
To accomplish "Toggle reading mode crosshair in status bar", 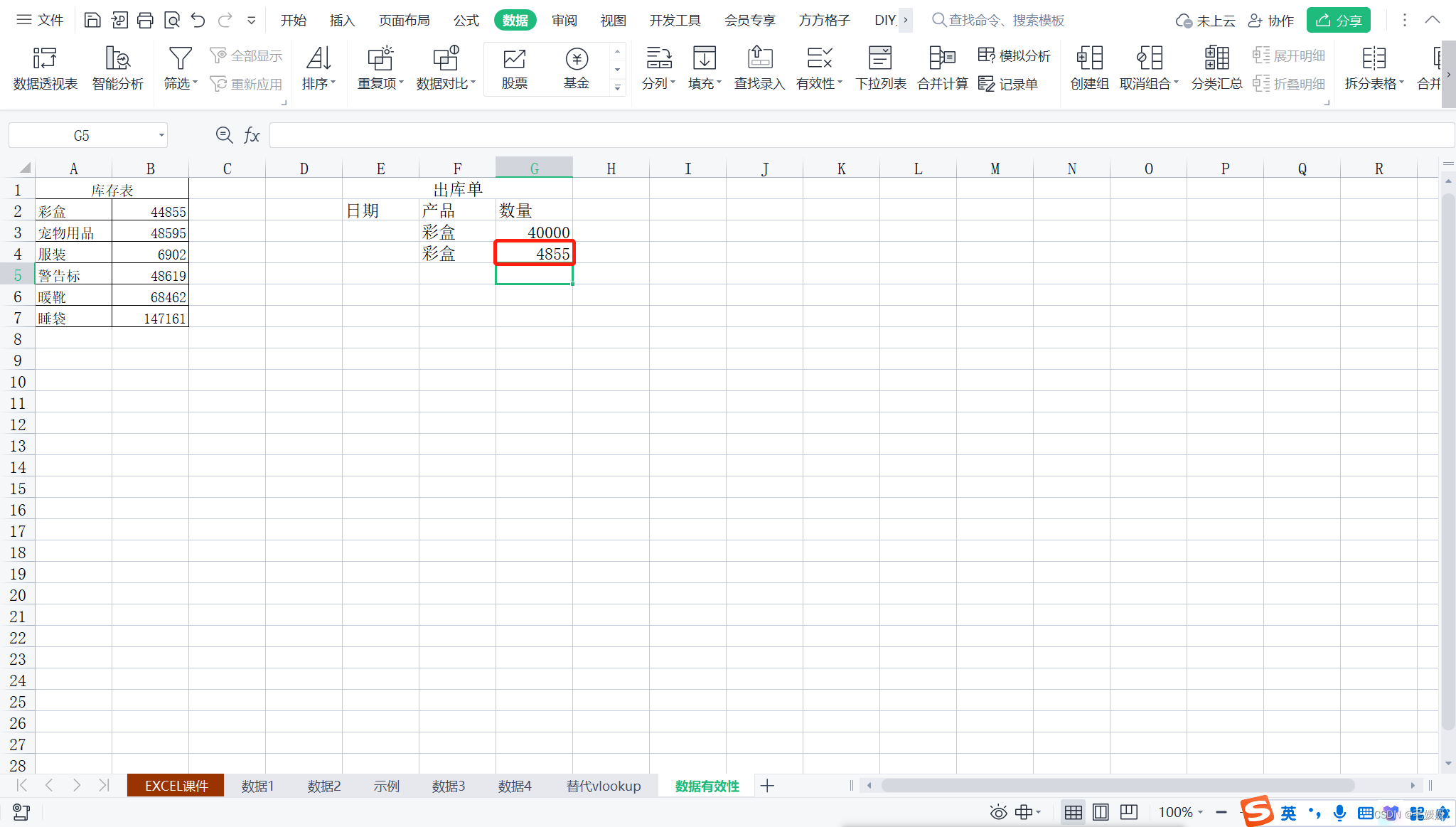I will (x=1027, y=812).
